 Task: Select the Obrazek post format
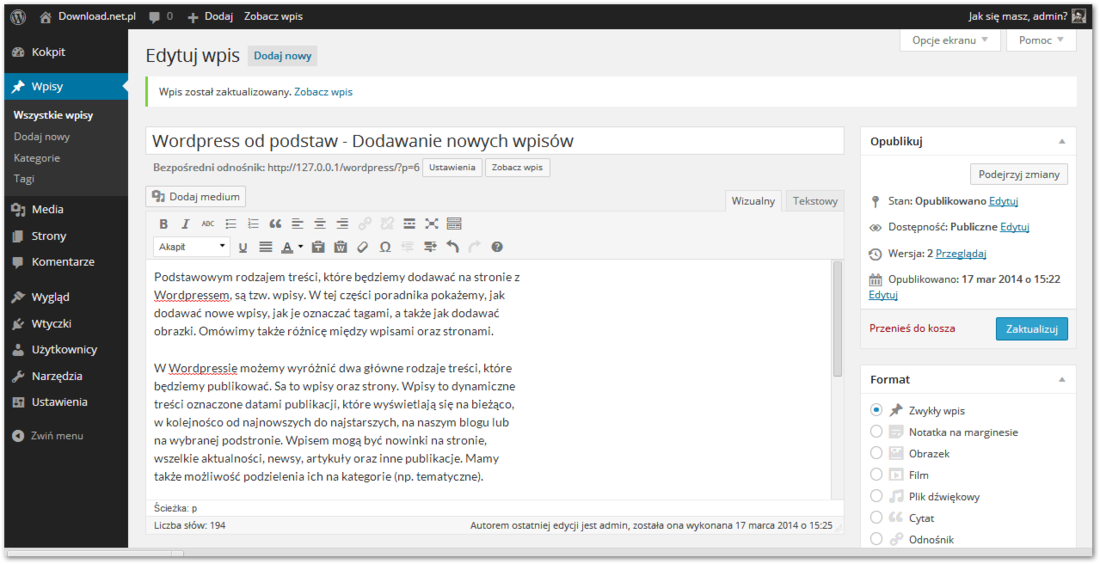876,453
